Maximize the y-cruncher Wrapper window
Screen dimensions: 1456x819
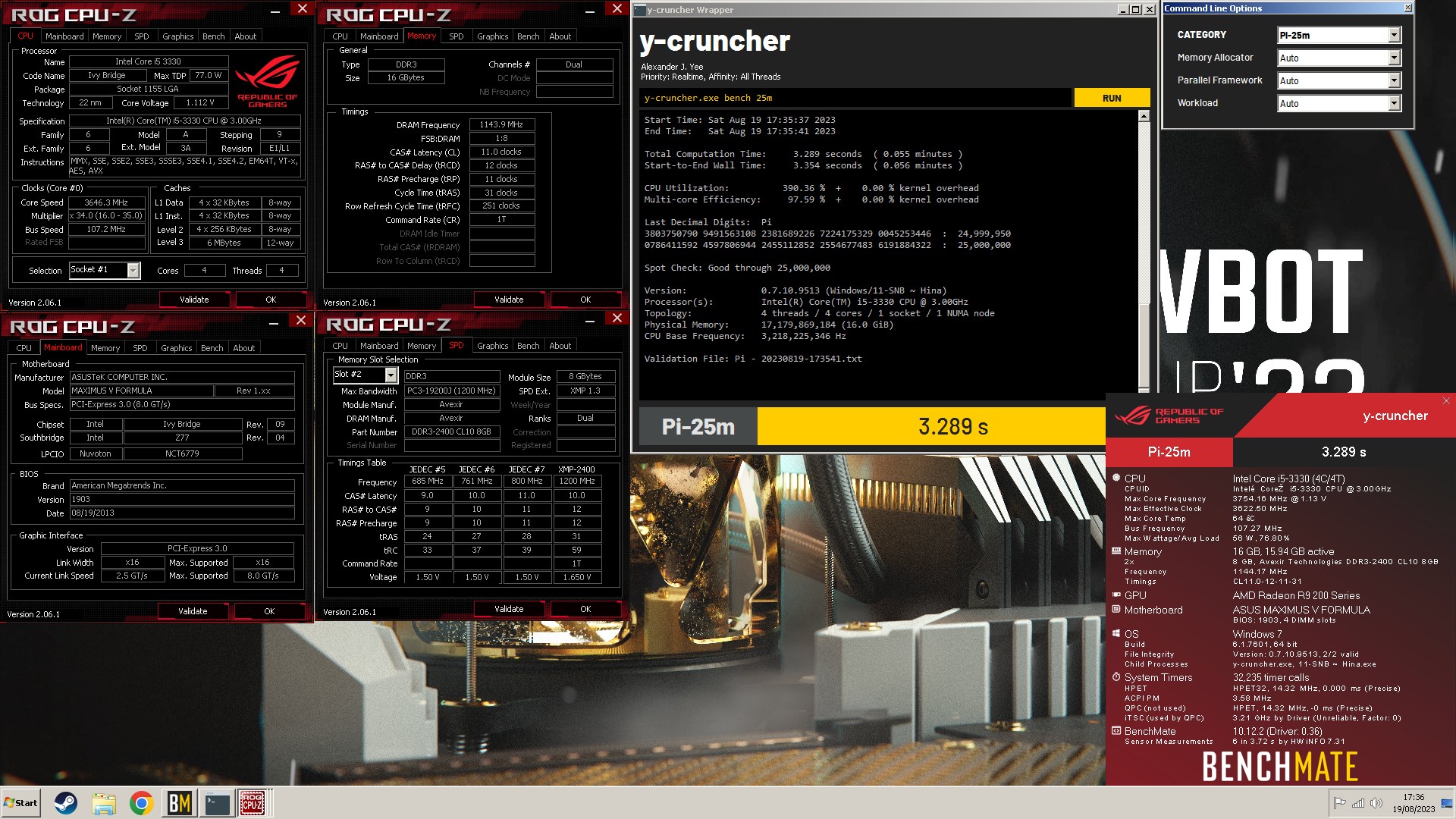point(1135,10)
